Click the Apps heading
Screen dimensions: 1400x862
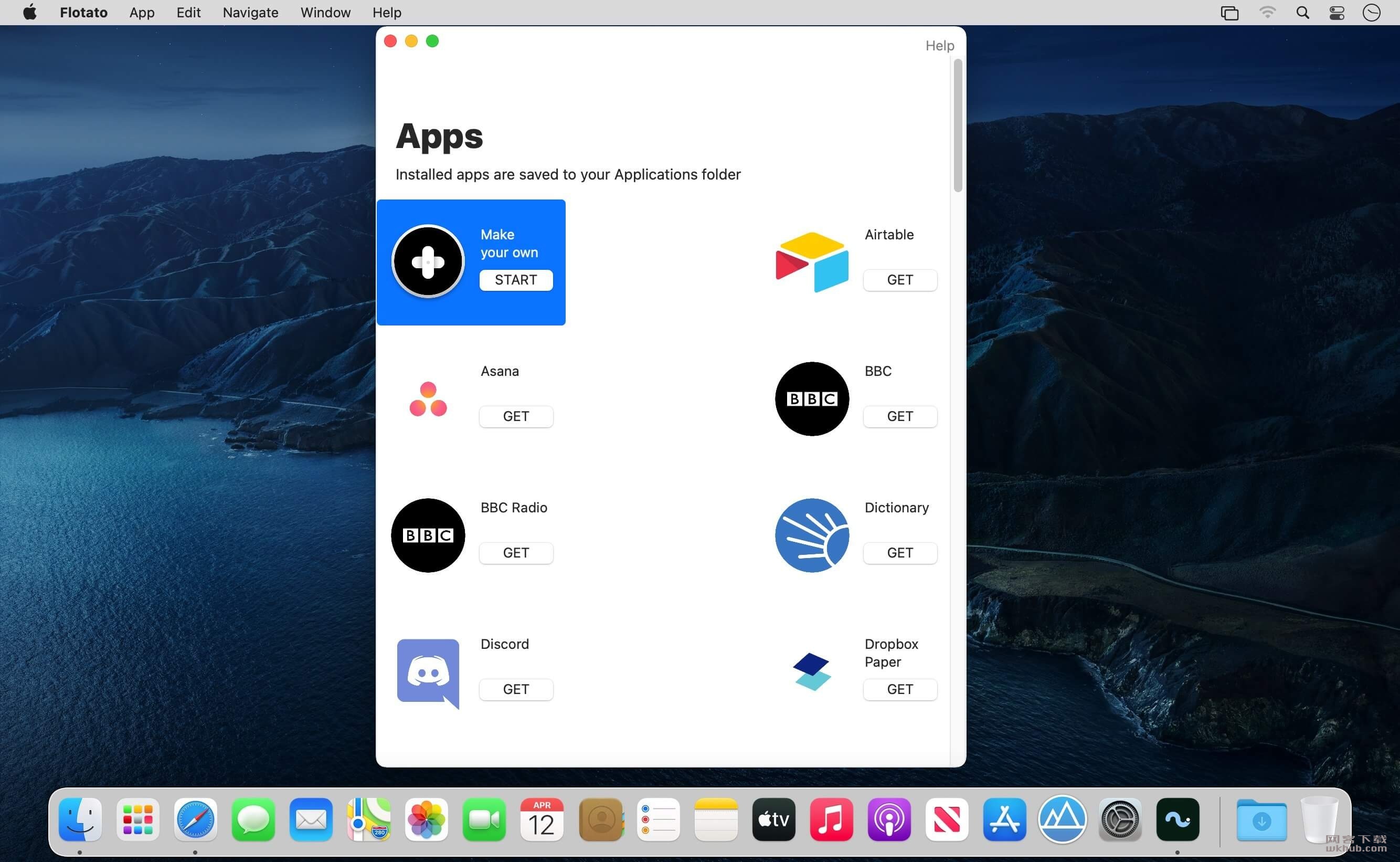pos(439,137)
